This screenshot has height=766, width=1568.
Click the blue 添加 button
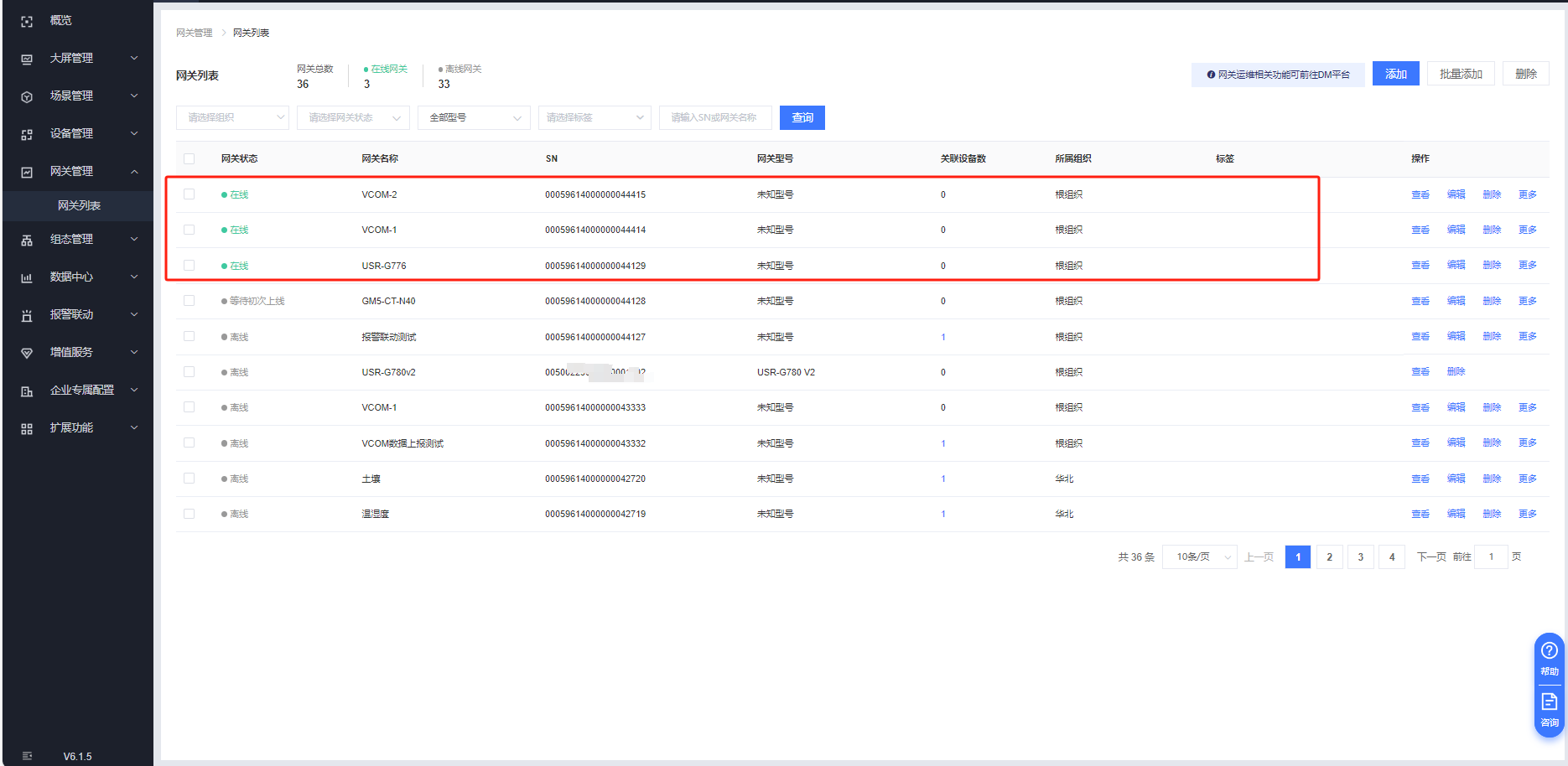[x=1395, y=74]
